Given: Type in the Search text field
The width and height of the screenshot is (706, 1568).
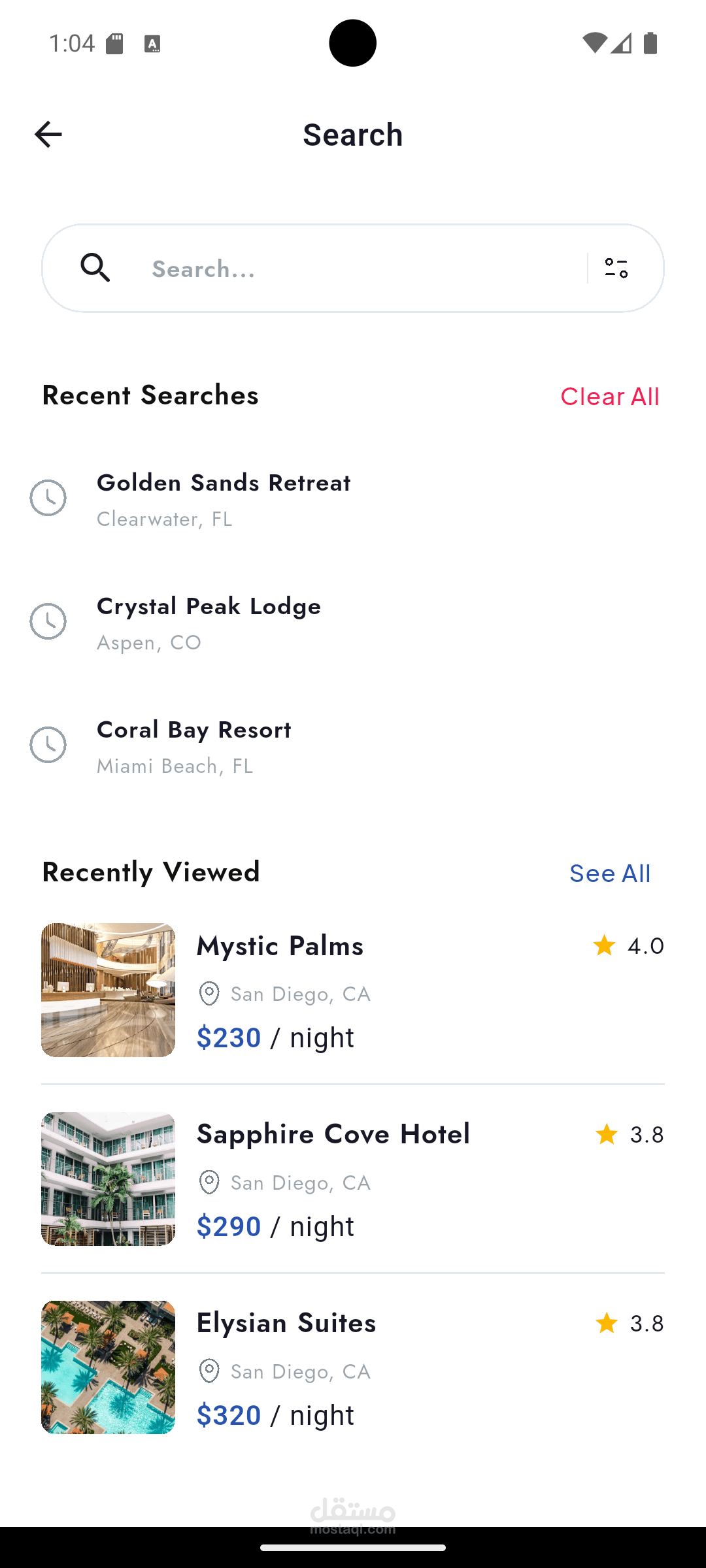Looking at the screenshot, I should click(360, 269).
